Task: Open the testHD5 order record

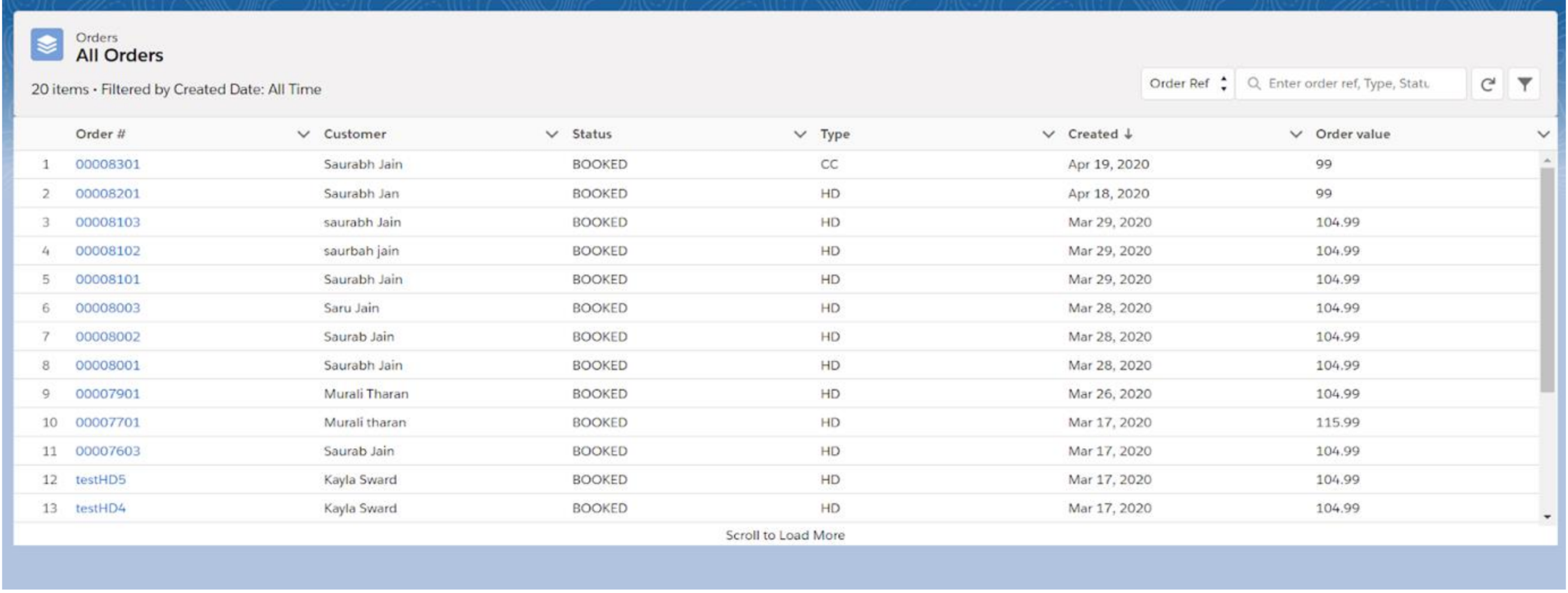Action: pyautogui.click(x=100, y=479)
